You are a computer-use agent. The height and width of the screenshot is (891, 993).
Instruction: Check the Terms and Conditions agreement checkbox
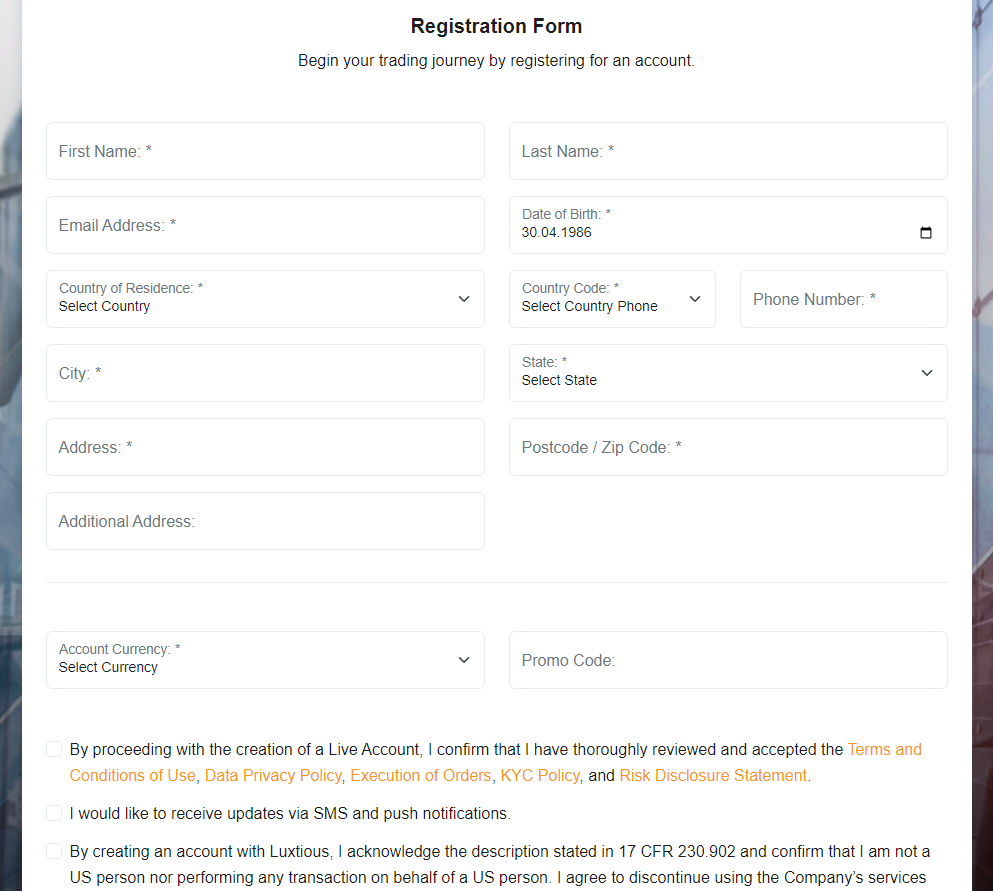[53, 748]
